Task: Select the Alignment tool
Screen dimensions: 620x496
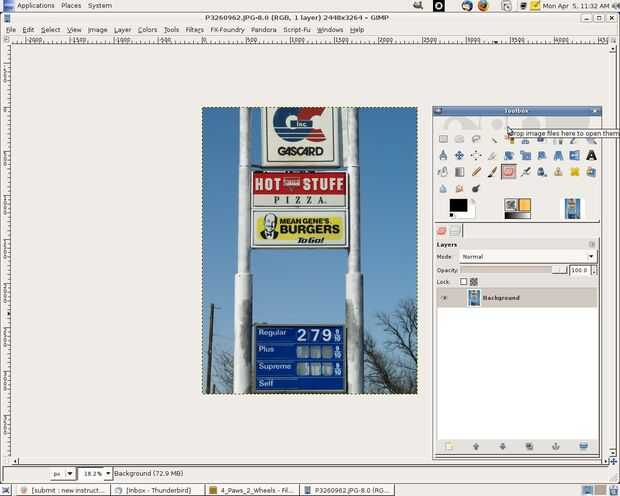Action: tap(476, 155)
